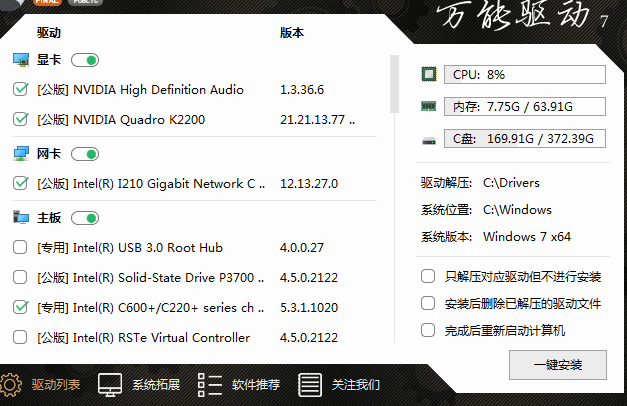627x406 pixels.
Task: Click the memory (内存) module icon
Action: 429,106
